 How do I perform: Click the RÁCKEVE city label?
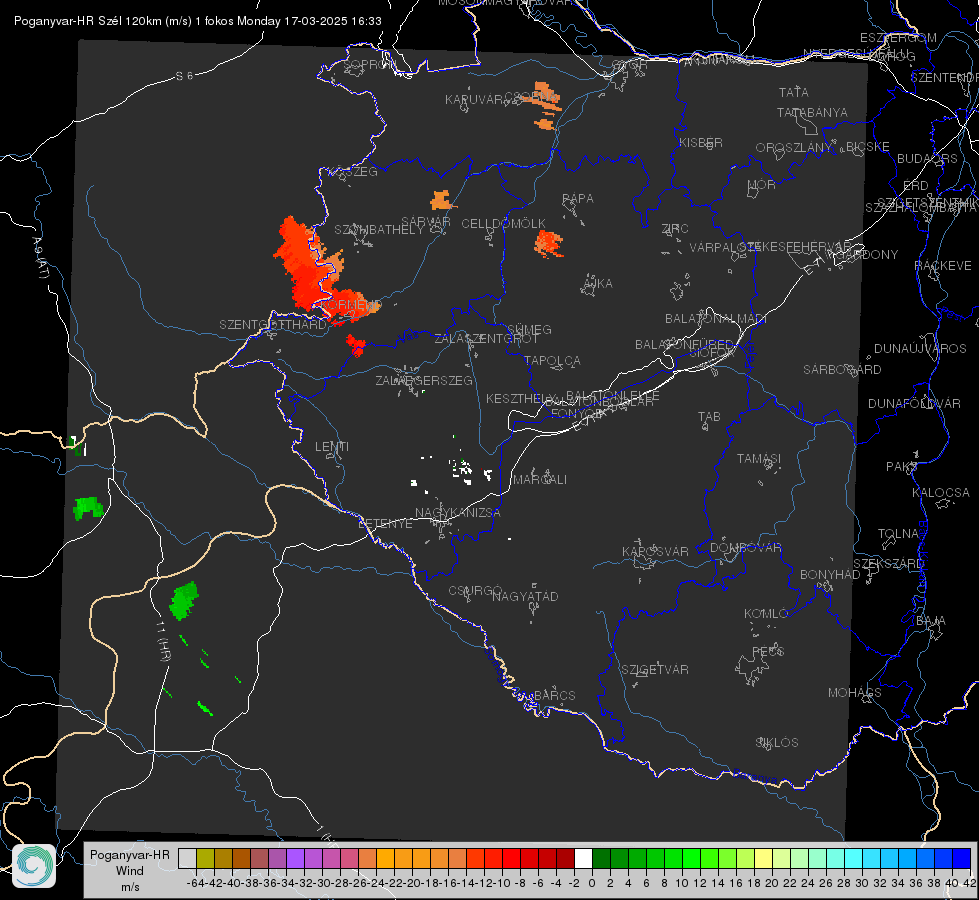pos(943,266)
